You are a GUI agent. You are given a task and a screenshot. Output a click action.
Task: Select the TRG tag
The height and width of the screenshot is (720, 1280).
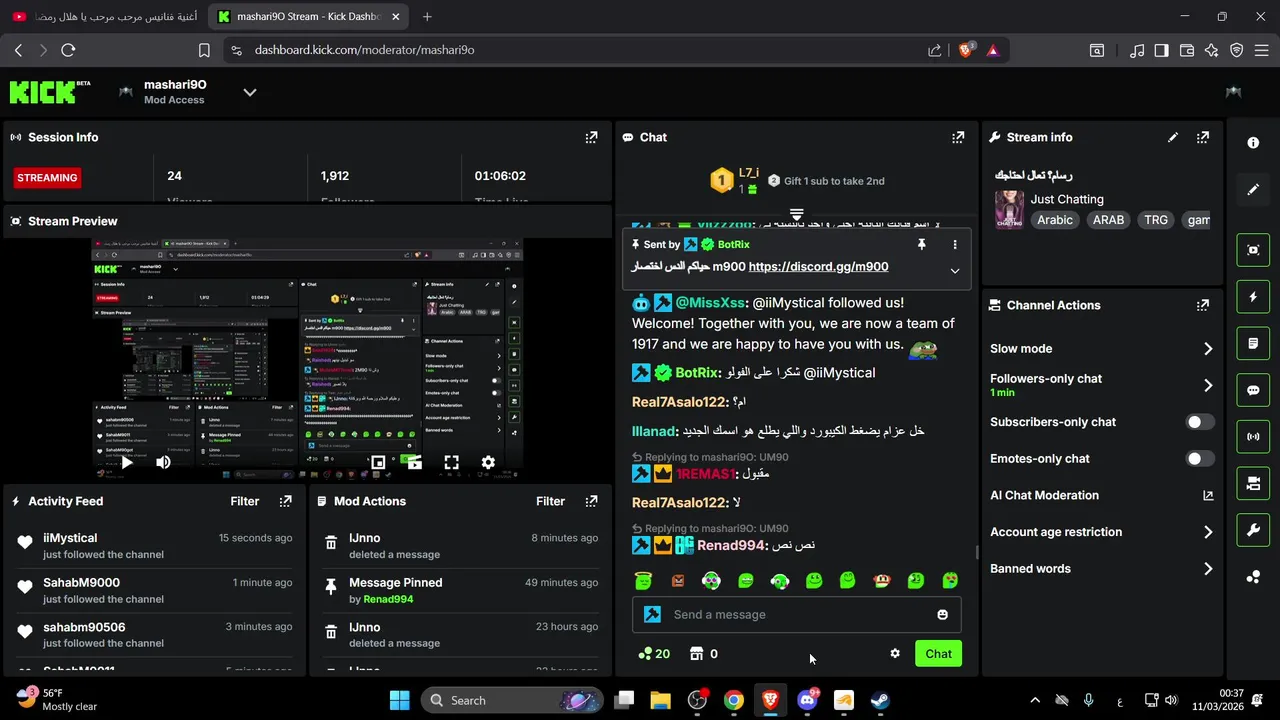(x=1156, y=220)
